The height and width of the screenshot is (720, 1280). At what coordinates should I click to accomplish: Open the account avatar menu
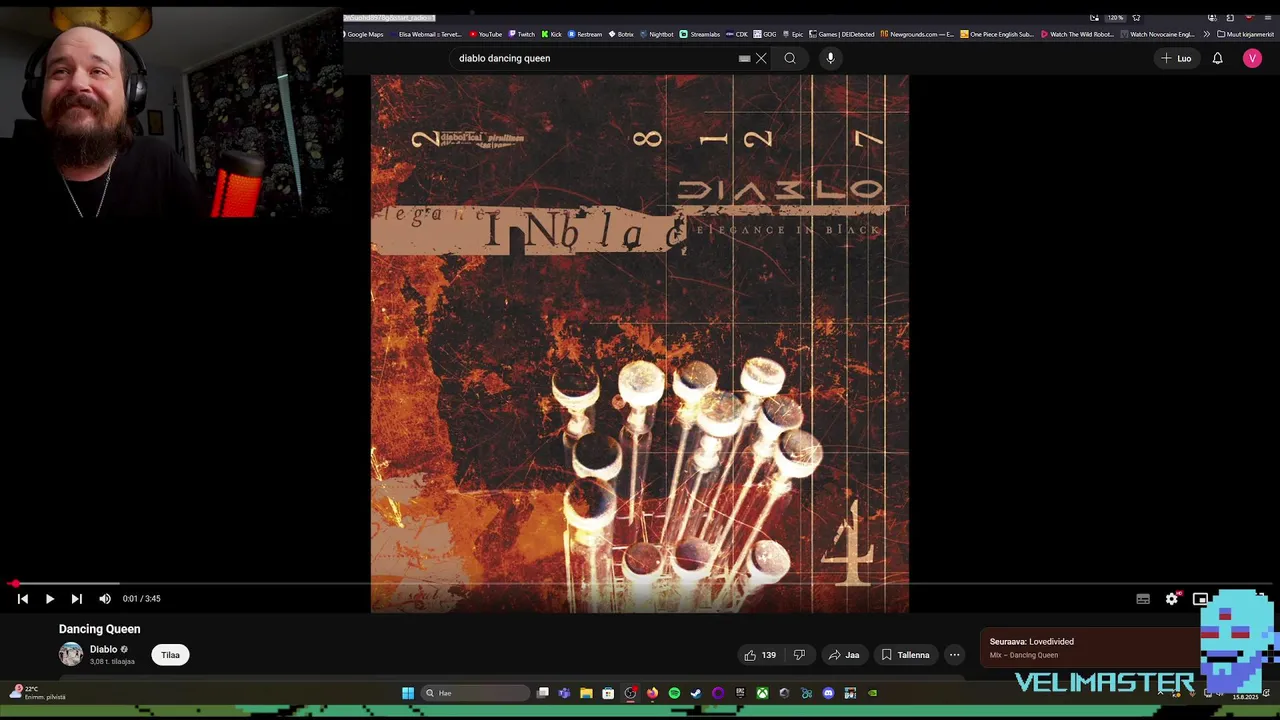tap(1252, 58)
